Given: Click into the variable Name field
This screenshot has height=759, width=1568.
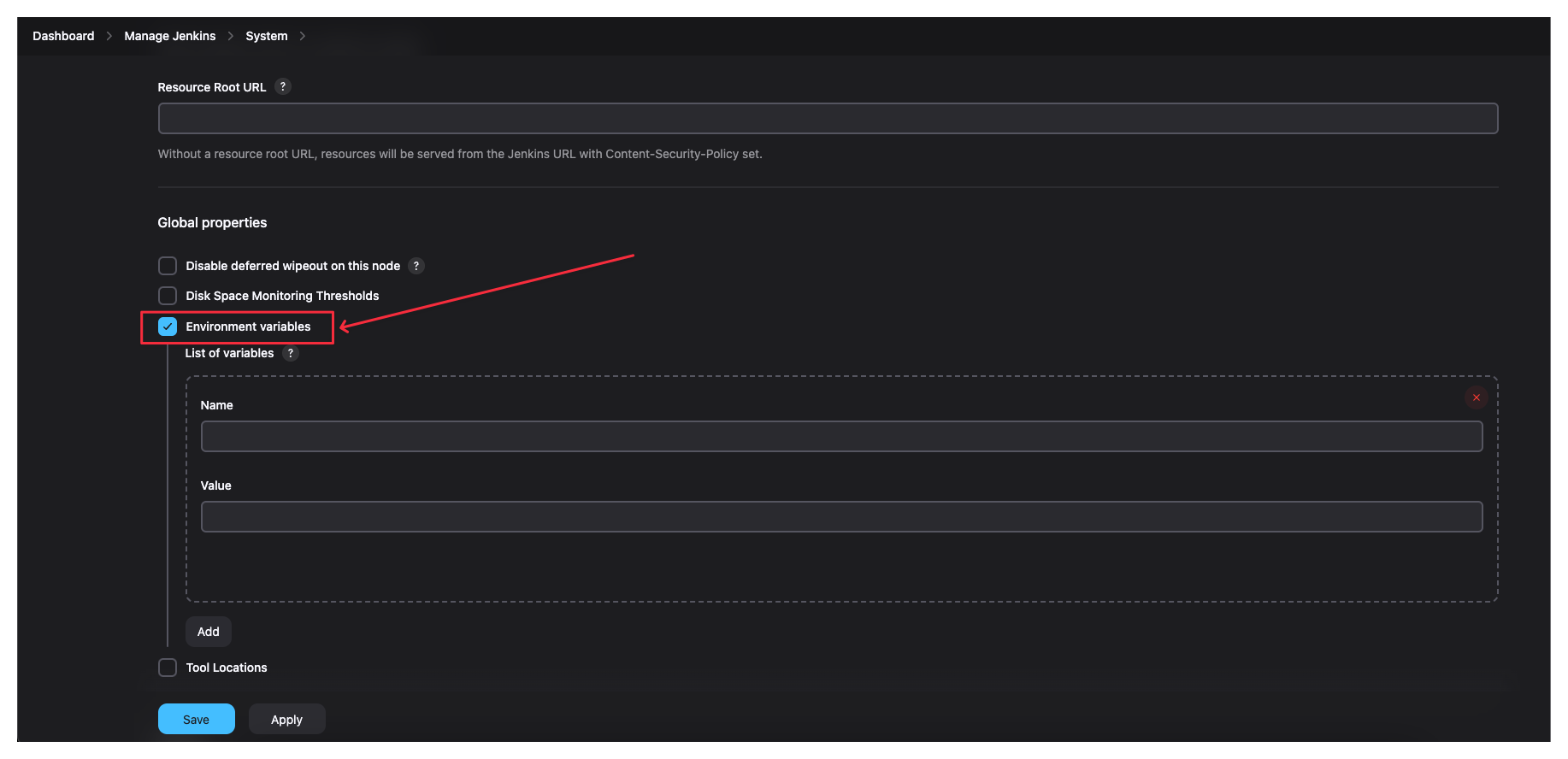Looking at the screenshot, I should 841,436.
